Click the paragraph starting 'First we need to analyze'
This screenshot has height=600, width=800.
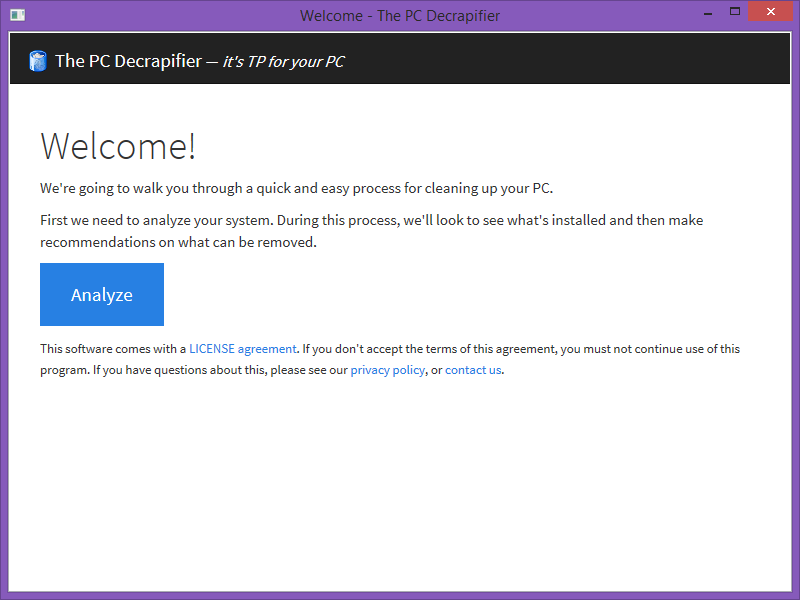371,231
